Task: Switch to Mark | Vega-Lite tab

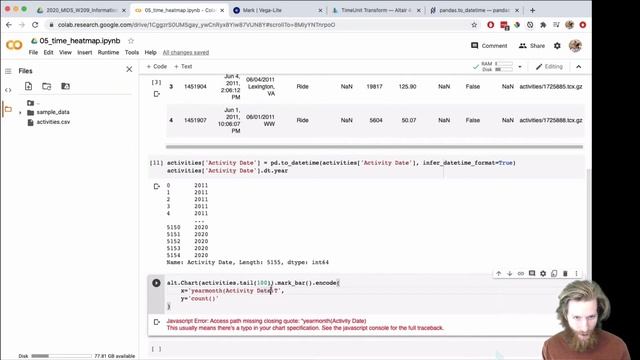Action: pos(278,10)
